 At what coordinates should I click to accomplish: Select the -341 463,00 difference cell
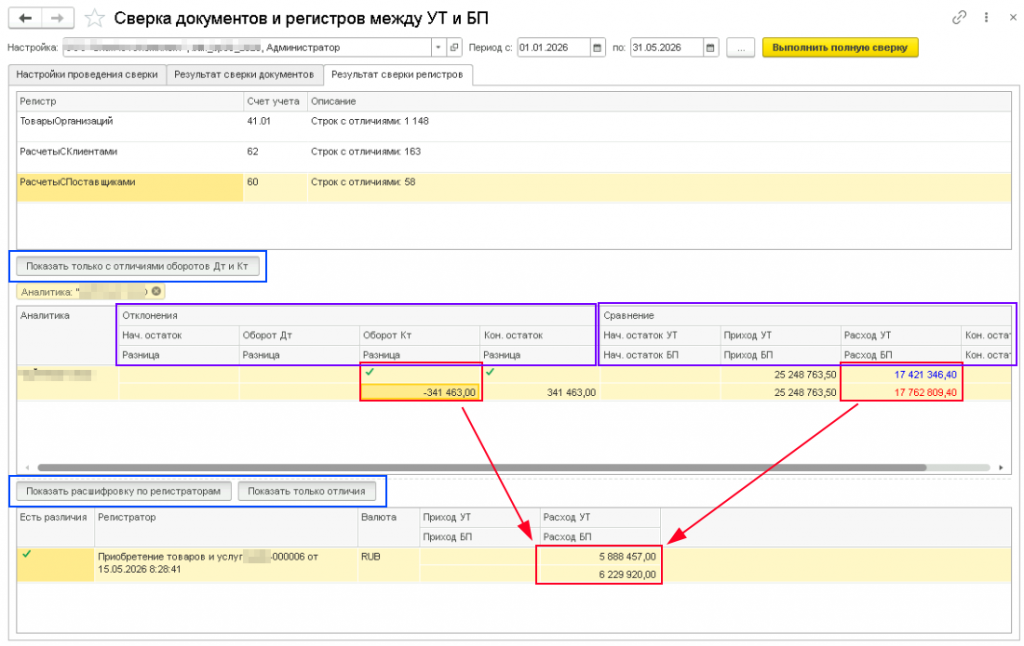pos(421,393)
